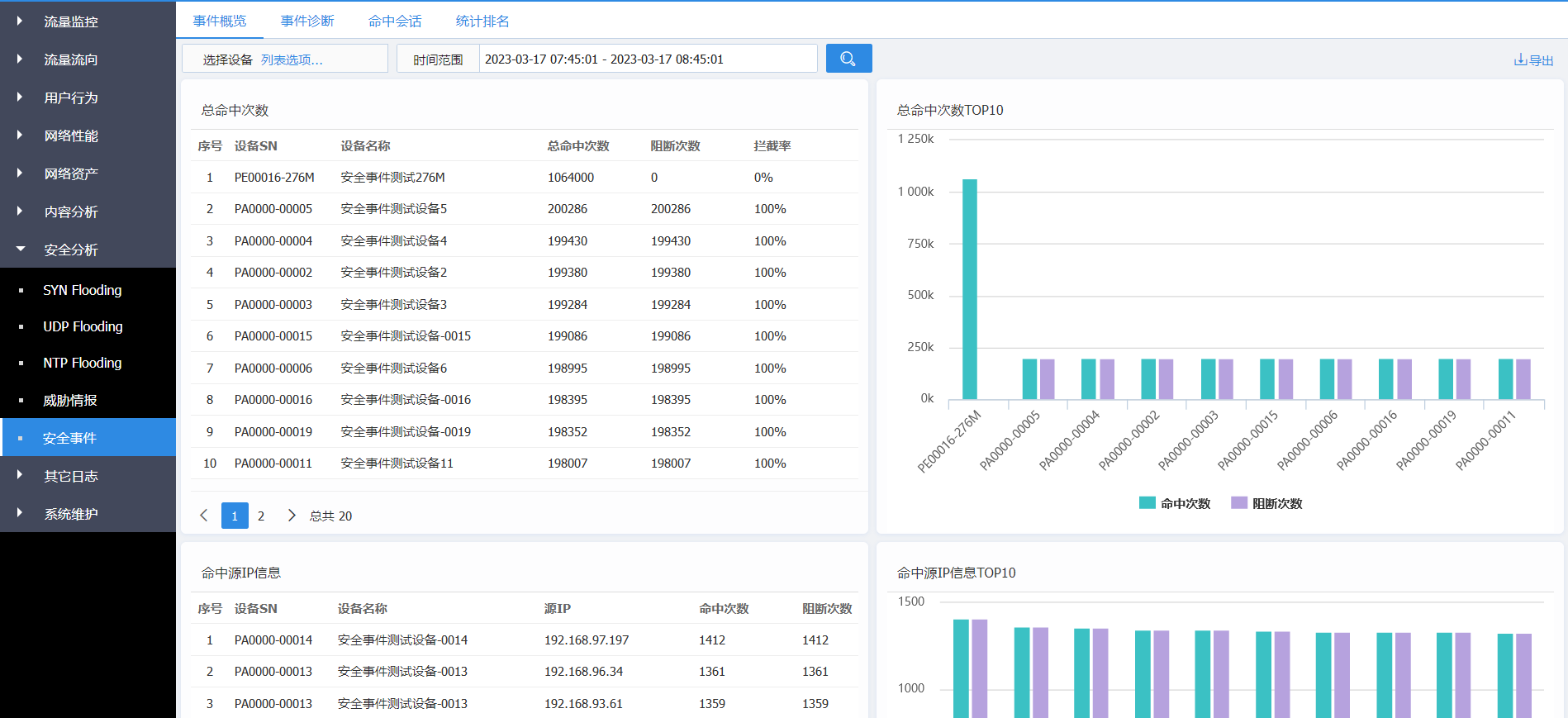The width and height of the screenshot is (1568, 718).
Task: Click the 0% interception rate cell
Action: click(763, 178)
